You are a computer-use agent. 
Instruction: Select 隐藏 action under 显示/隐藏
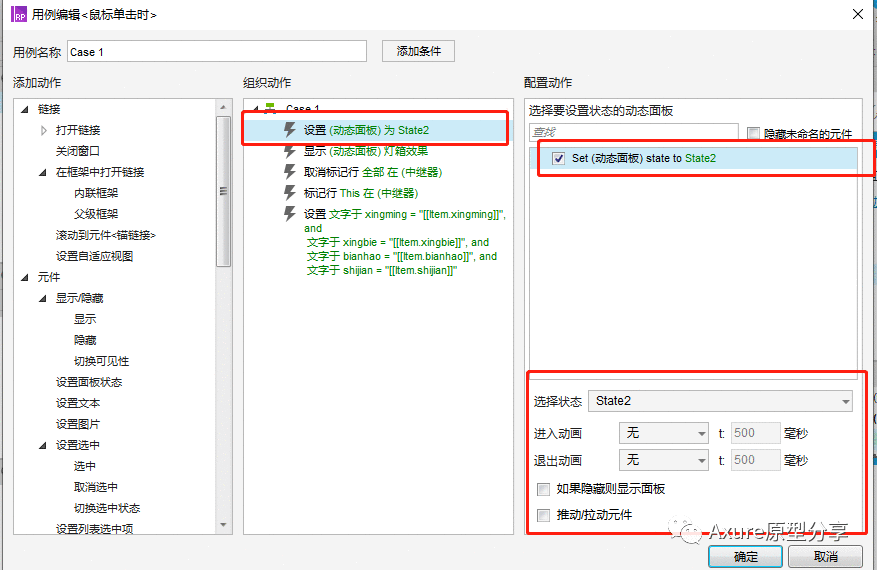coord(85,340)
